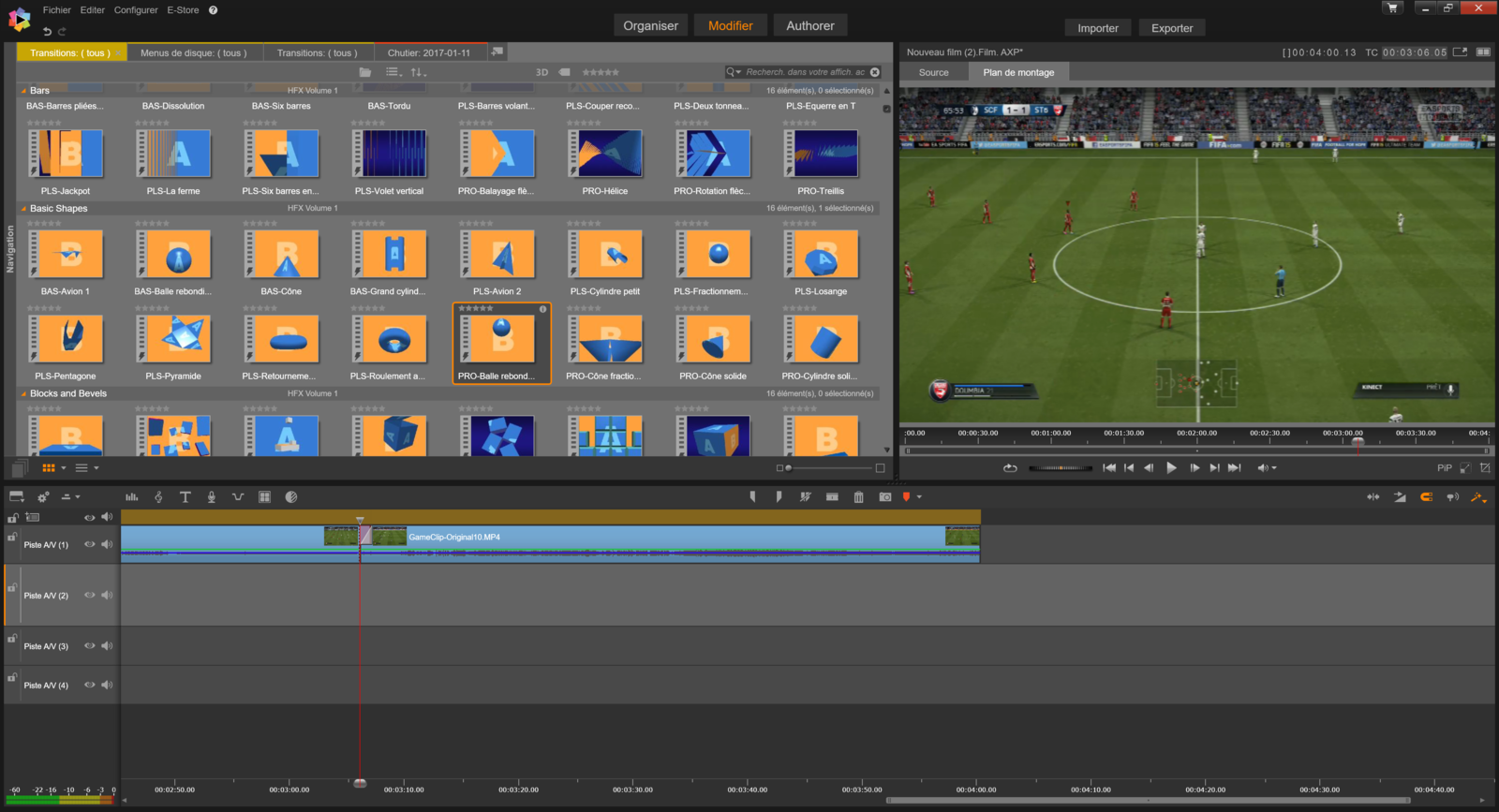1499x812 pixels.
Task: Enable PiP mode in player
Action: click(1445, 467)
